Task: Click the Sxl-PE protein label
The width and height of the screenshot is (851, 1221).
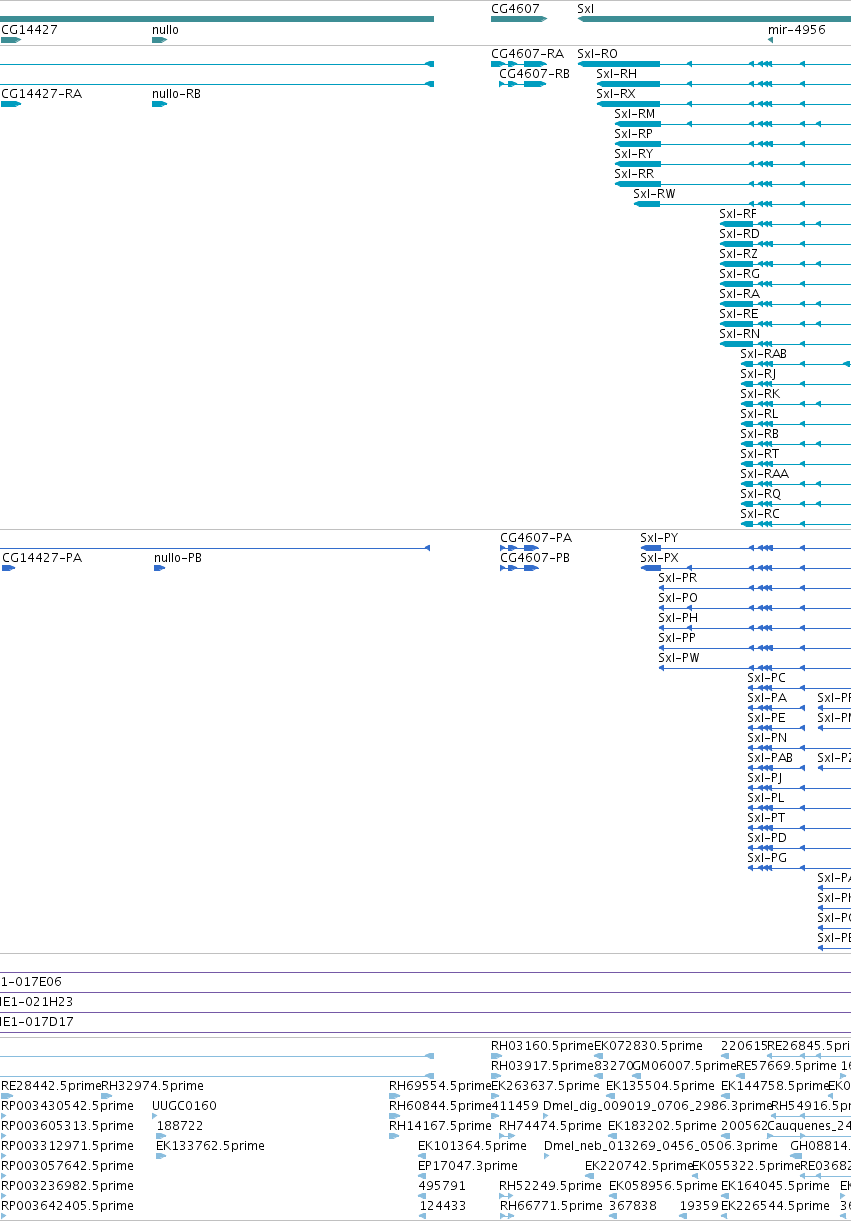Action: [x=767, y=718]
